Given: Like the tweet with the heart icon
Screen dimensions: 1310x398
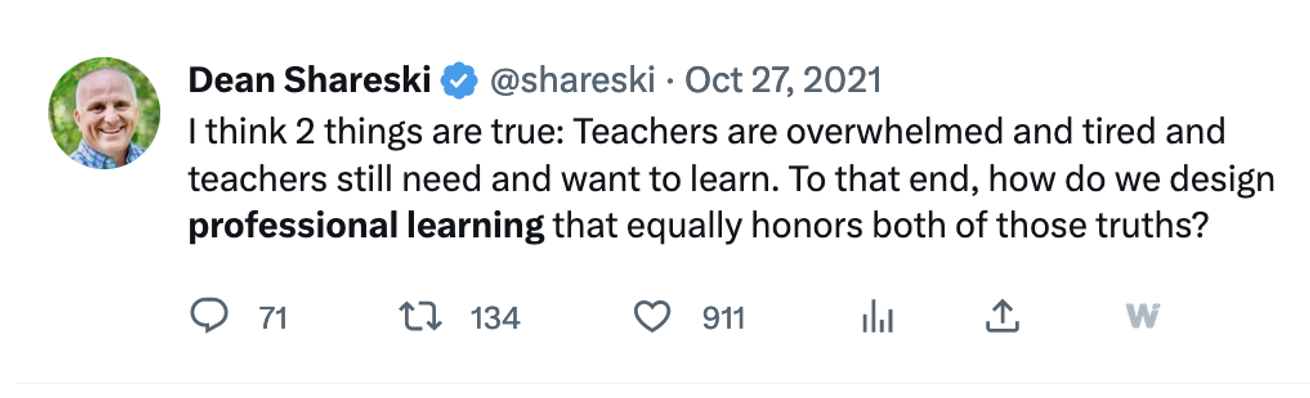Looking at the screenshot, I should point(653,318).
